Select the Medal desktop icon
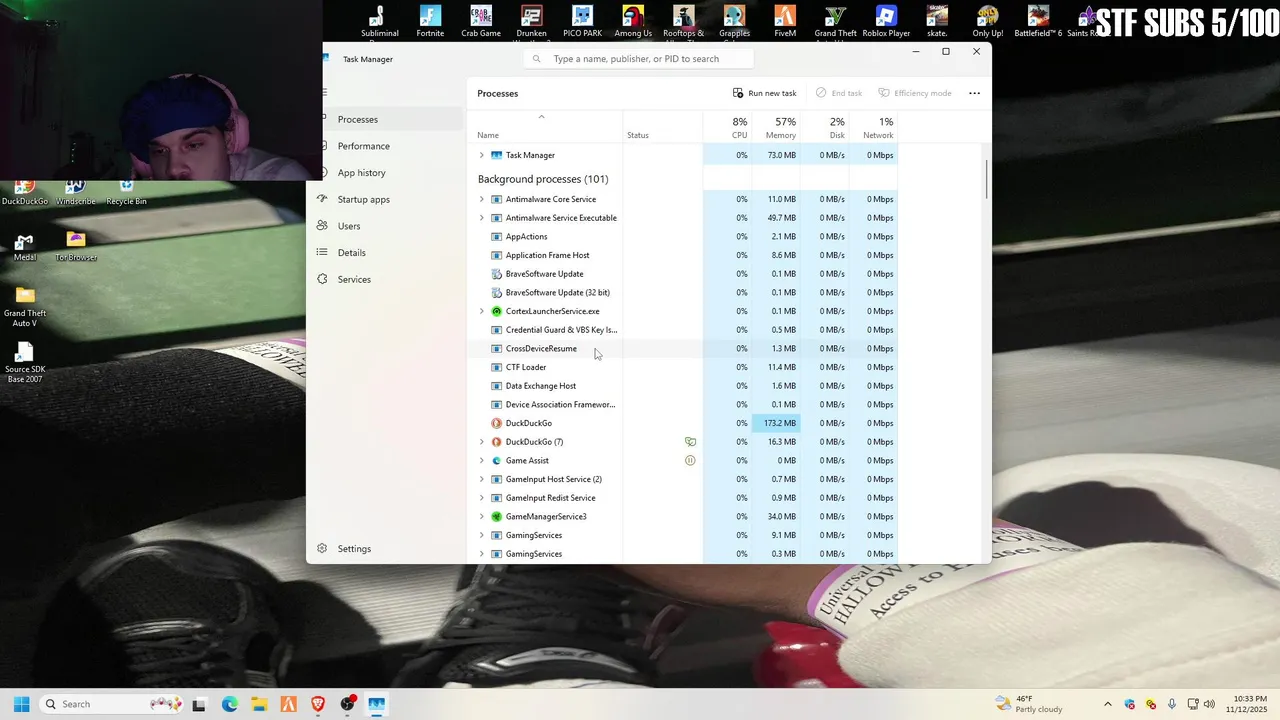 click(x=25, y=248)
